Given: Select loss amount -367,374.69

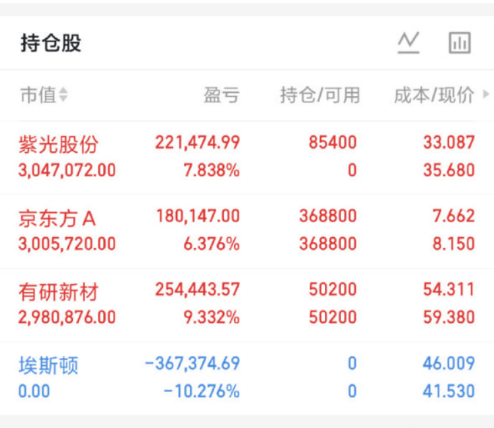Looking at the screenshot, I should coord(192,363).
